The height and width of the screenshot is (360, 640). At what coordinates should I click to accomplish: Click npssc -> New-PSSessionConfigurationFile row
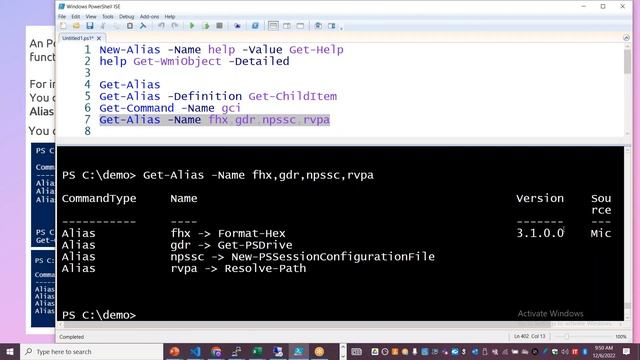click(303, 257)
